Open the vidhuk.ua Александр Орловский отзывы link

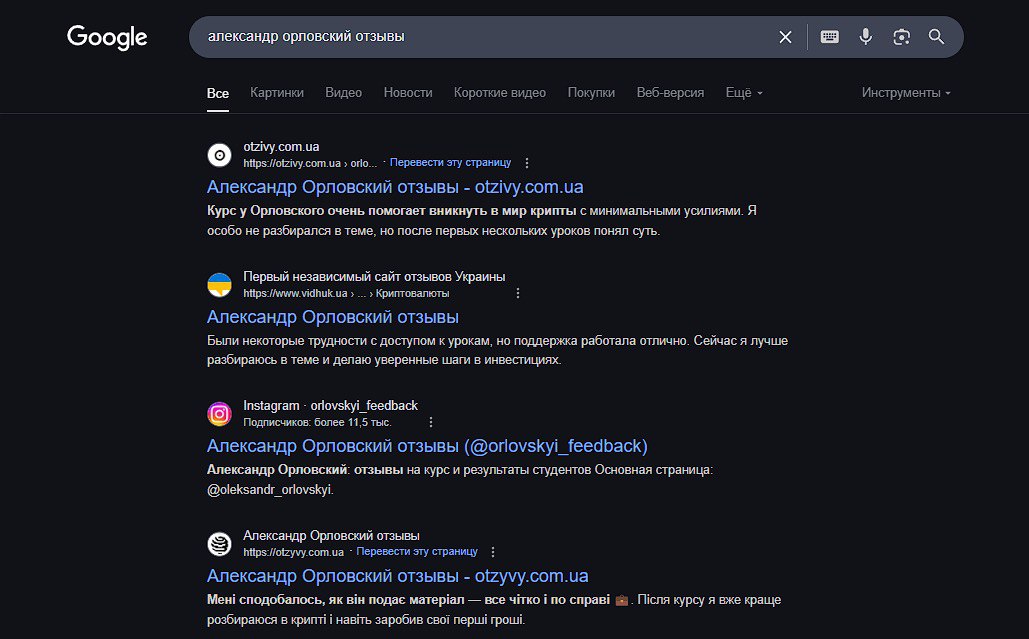coord(333,317)
